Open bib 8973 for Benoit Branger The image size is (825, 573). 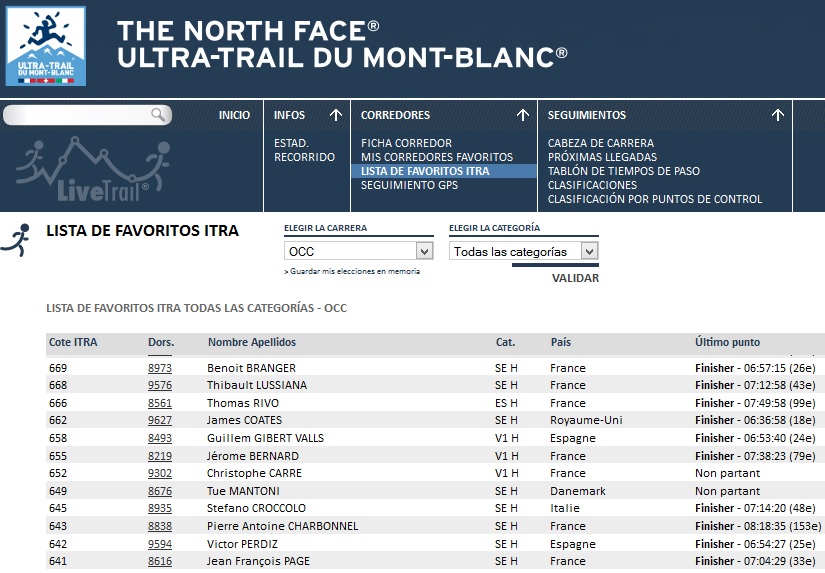pyautogui.click(x=160, y=368)
